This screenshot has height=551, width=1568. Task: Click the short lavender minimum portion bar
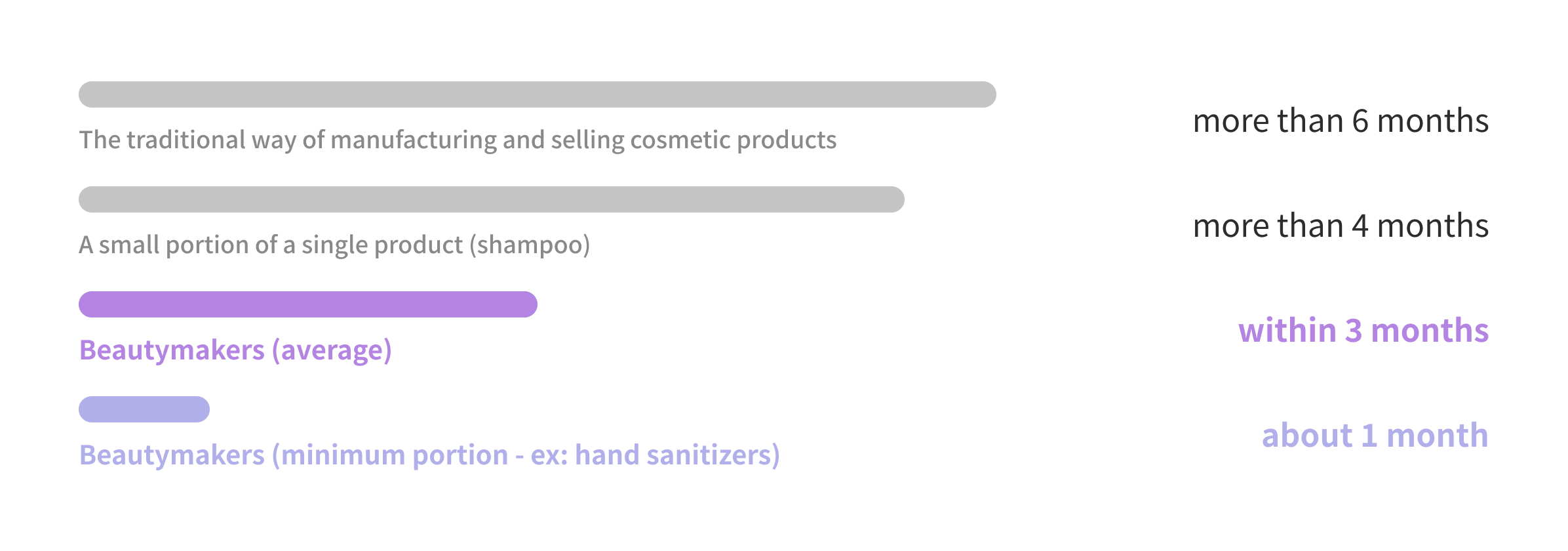pos(144,409)
